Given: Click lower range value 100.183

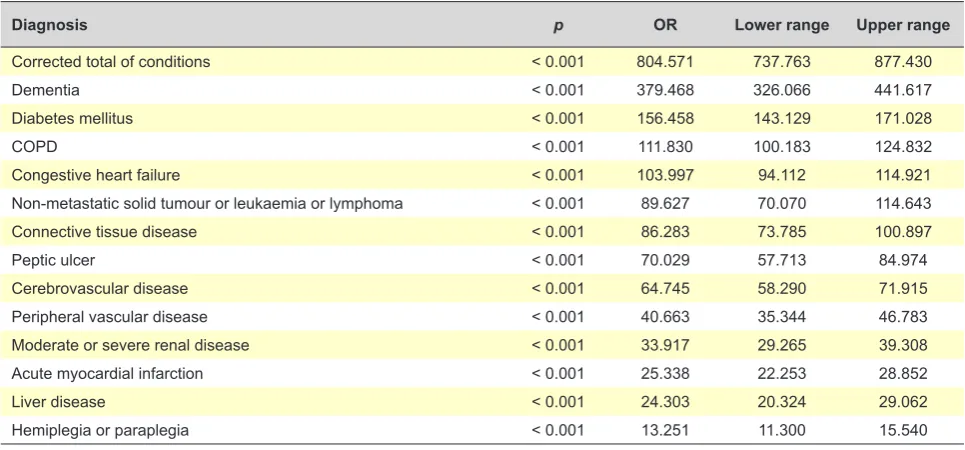Looking at the screenshot, I should point(782,147).
